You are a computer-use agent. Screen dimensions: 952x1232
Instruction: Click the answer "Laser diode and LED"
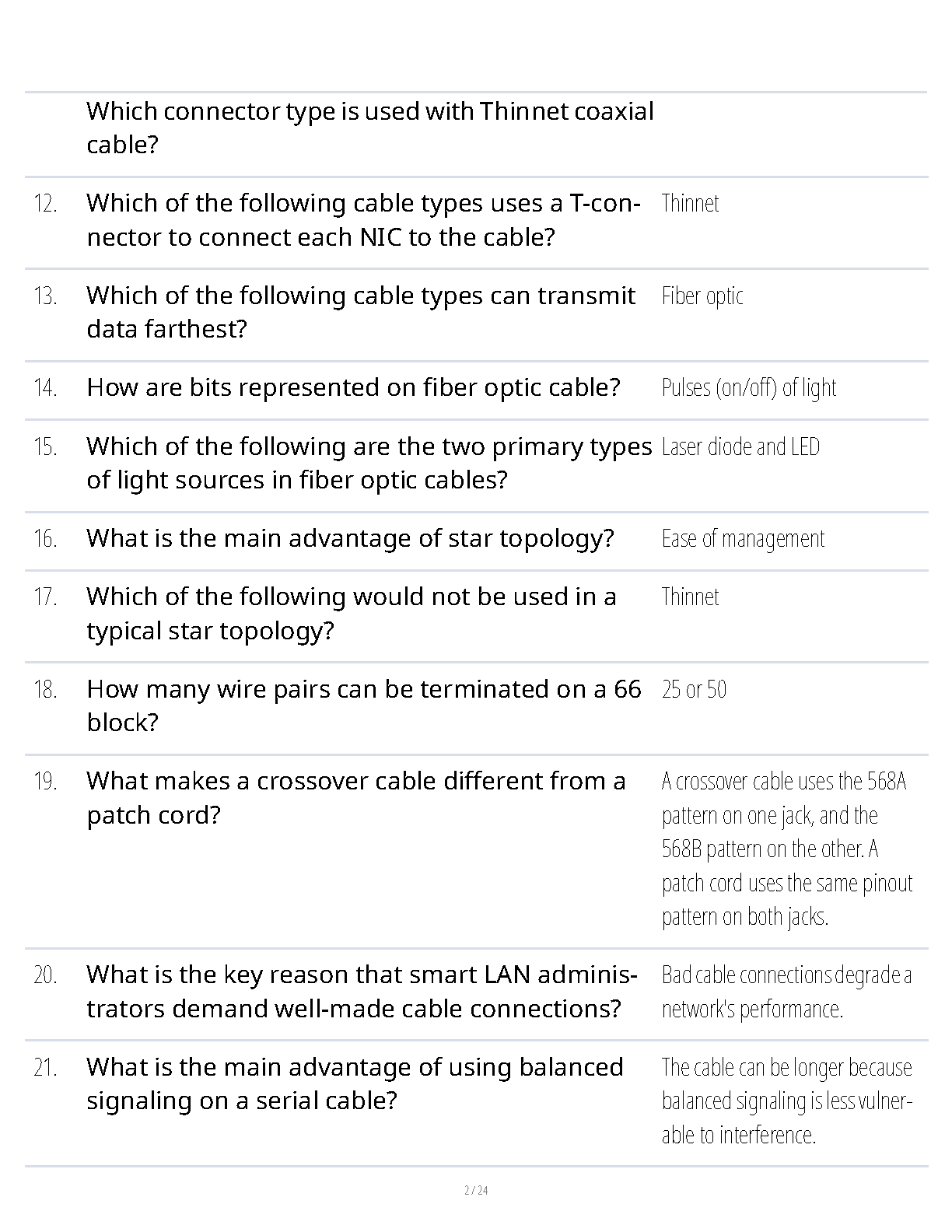point(740,446)
